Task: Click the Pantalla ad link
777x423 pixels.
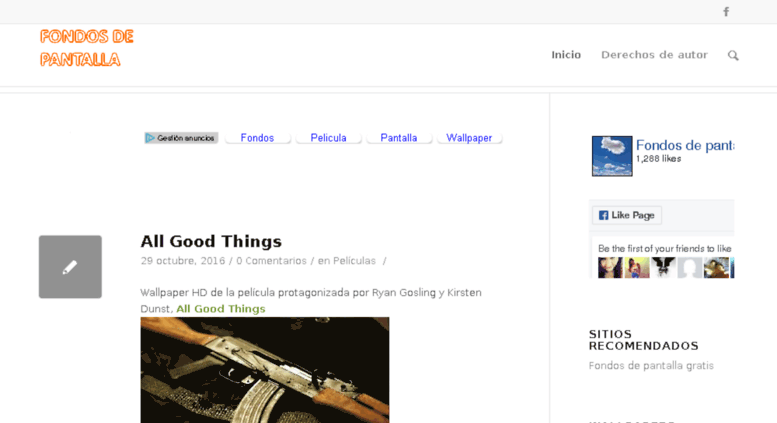Action: tap(398, 138)
